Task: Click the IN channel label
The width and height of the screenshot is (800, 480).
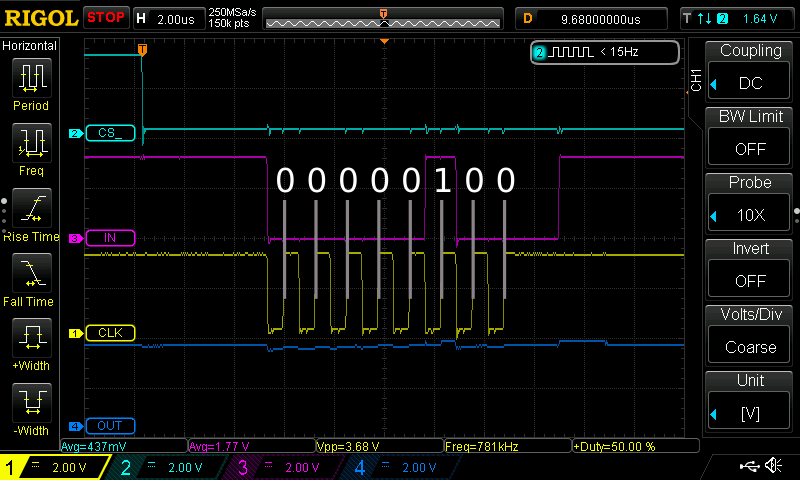Action: [110, 238]
